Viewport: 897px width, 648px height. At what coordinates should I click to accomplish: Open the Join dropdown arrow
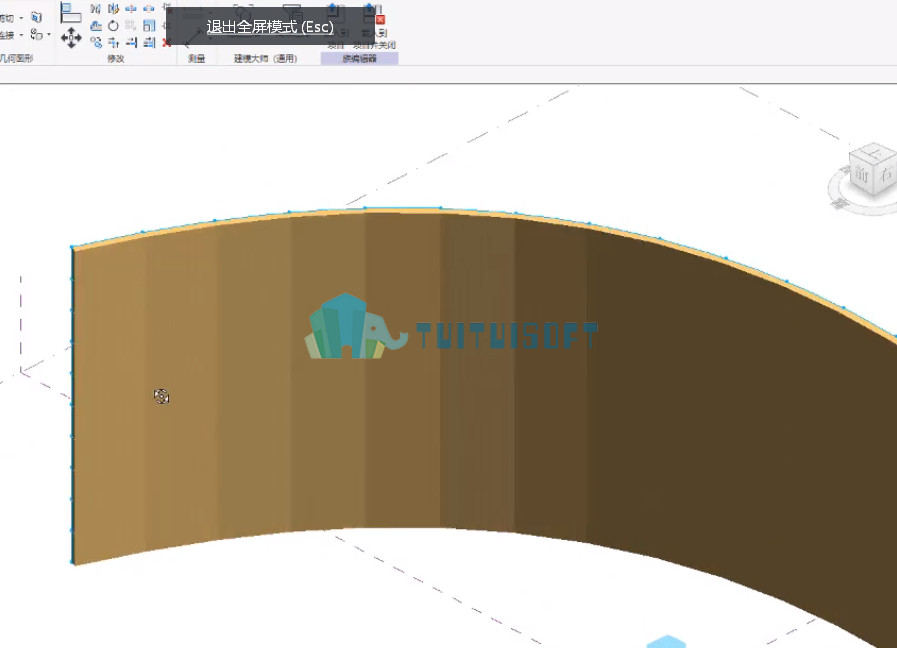pos(21,35)
